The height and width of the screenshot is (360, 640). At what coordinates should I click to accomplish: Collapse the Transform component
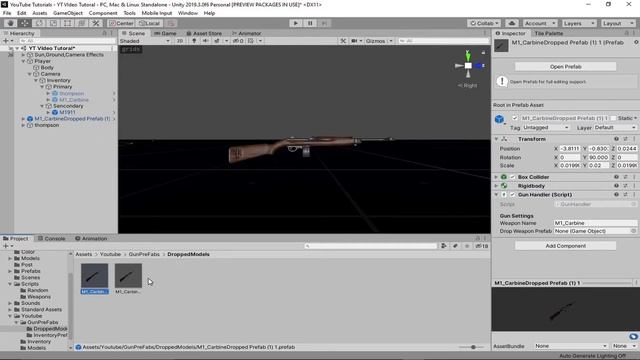[496, 139]
